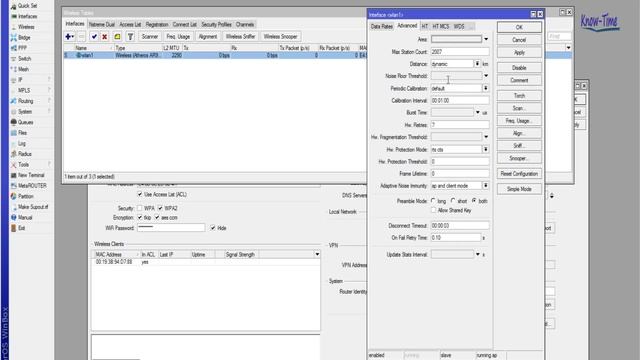The width and height of the screenshot is (640, 360).
Task: Open Tools menu in sidebar
Action: 23,164
